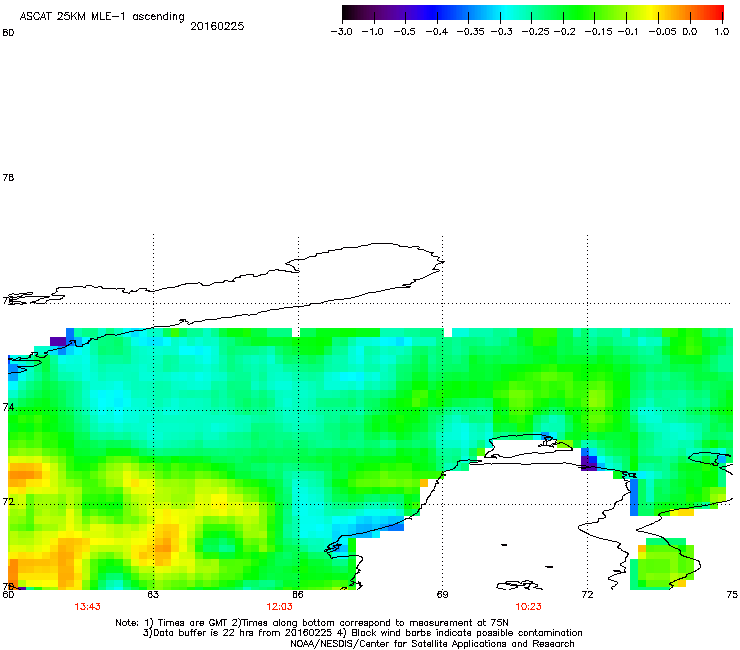Select the 72 latitude label on left axis
This screenshot has height=650, width=740.
click(x=8, y=501)
